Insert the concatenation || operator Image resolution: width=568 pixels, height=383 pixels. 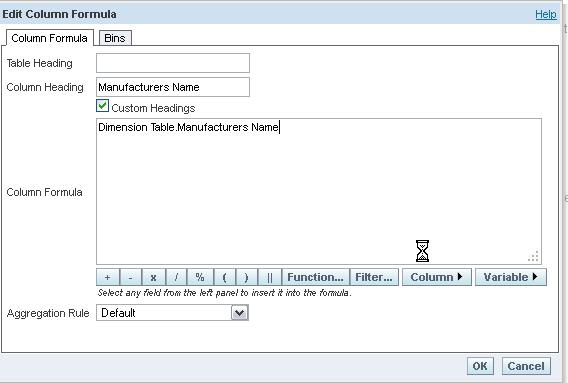[270, 277]
